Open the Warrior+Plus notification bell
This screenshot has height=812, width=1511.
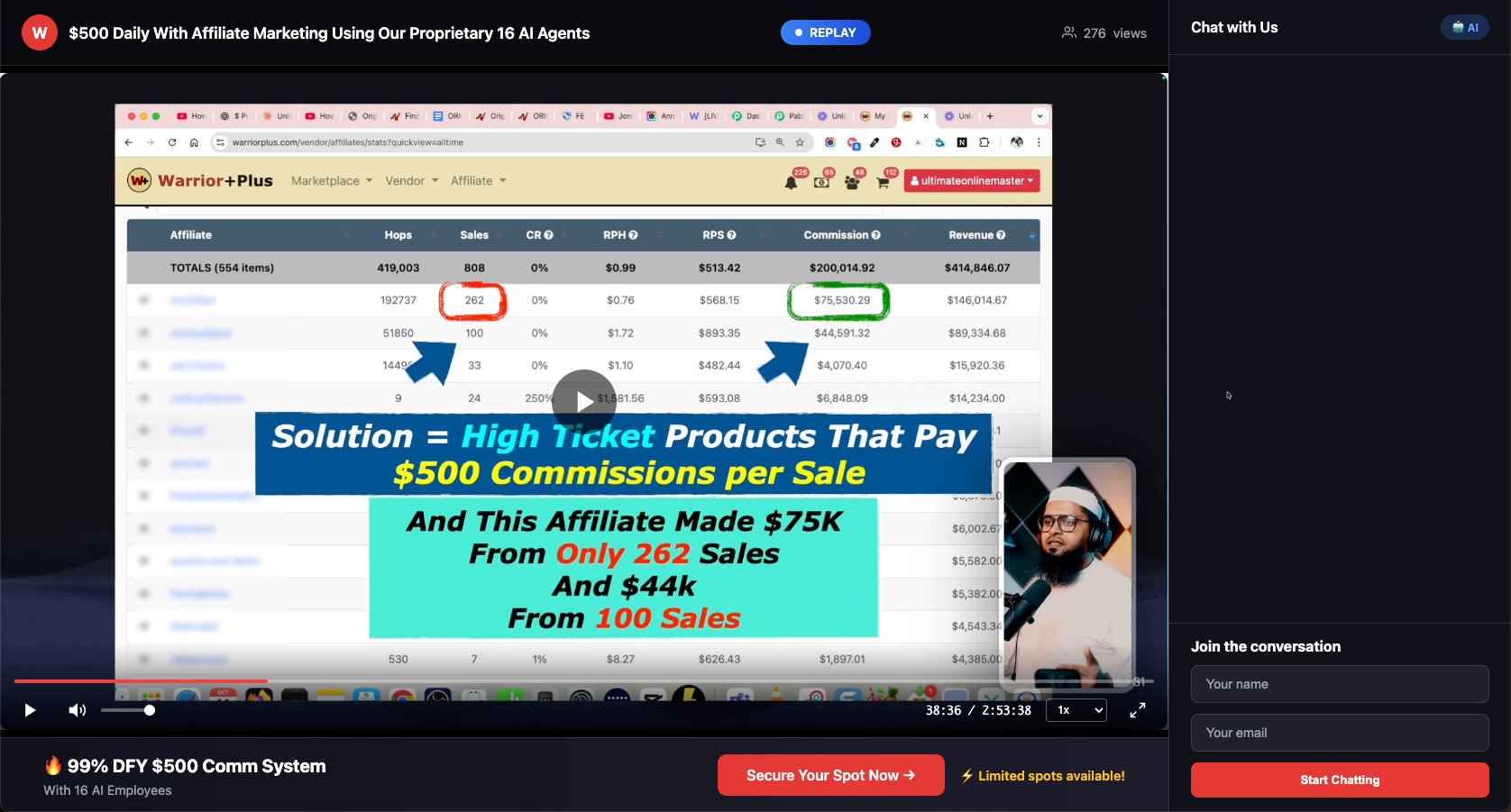792,180
